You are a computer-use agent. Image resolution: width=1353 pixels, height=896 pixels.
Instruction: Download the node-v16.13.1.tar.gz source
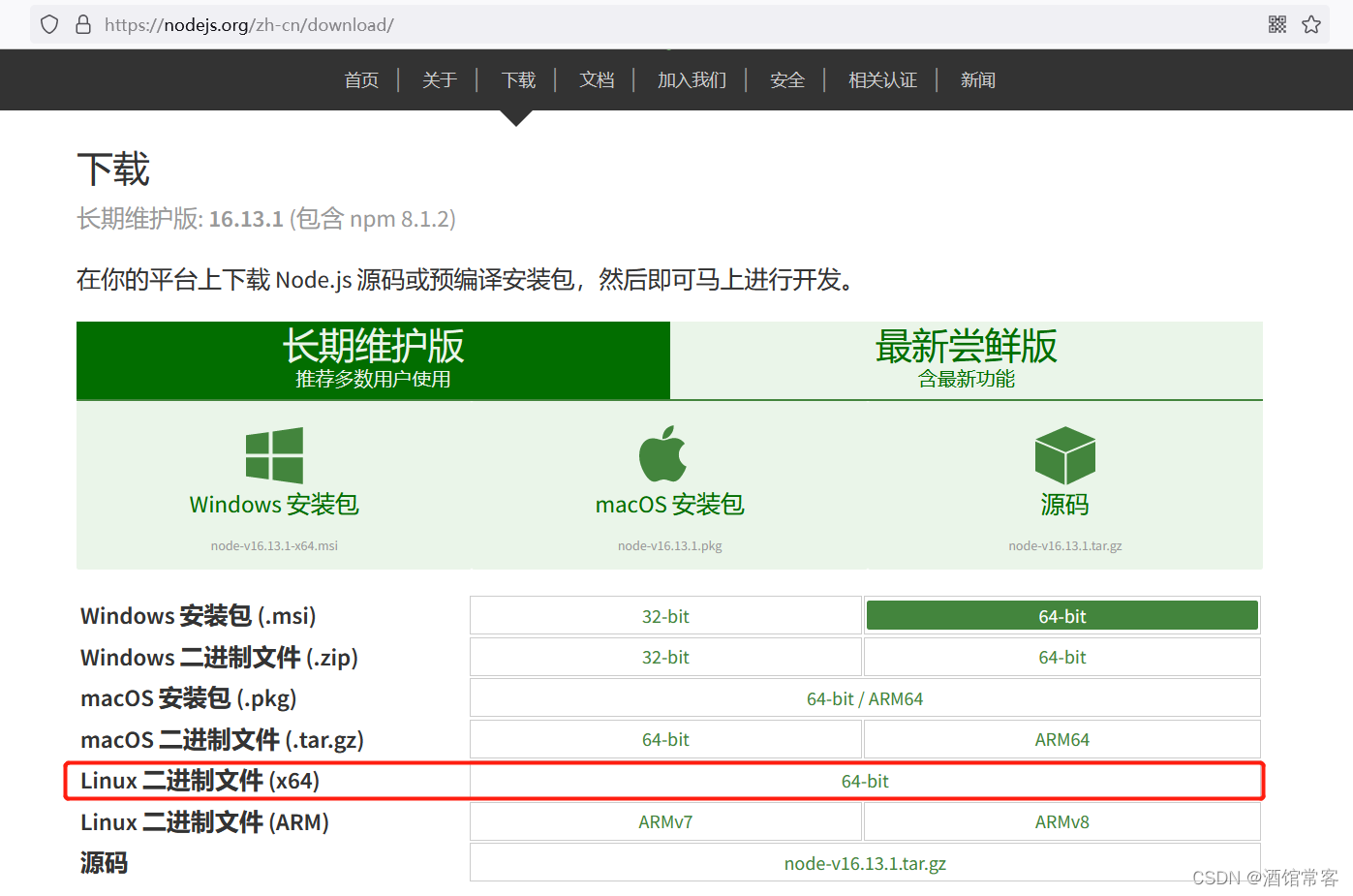(x=865, y=862)
